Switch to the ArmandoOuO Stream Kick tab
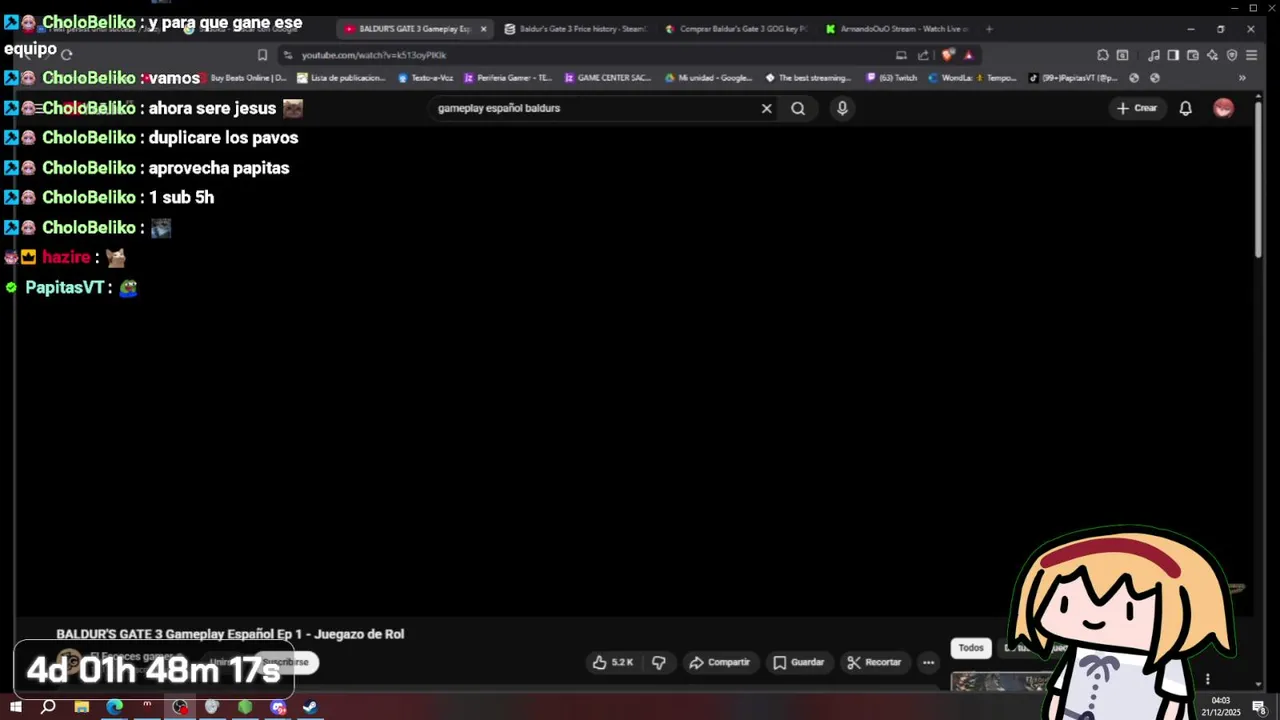1280x720 pixels. [896, 29]
